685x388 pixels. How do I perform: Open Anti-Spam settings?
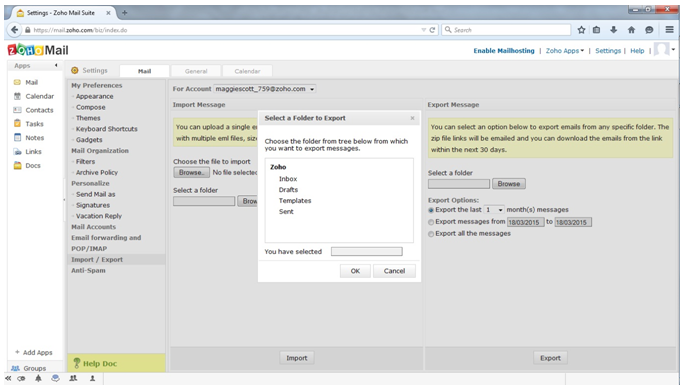(x=88, y=270)
